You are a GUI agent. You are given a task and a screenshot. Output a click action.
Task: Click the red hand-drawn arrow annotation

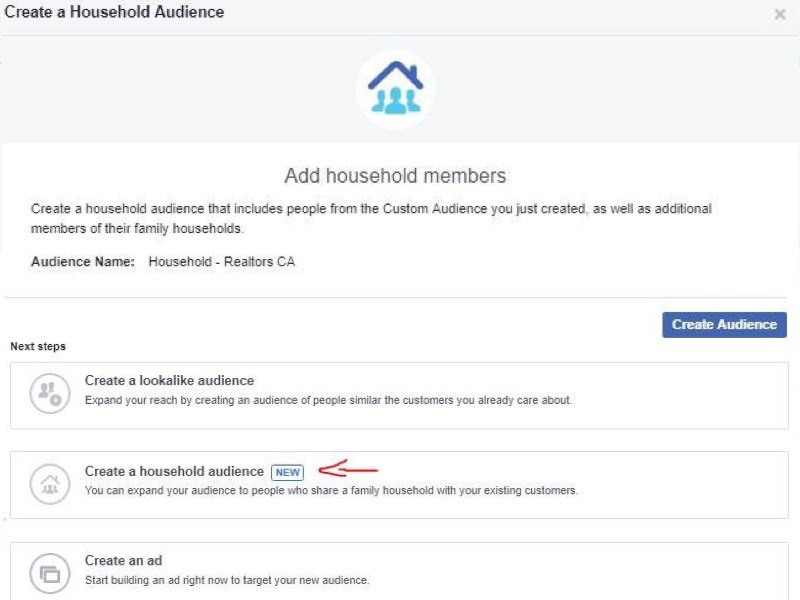347,468
